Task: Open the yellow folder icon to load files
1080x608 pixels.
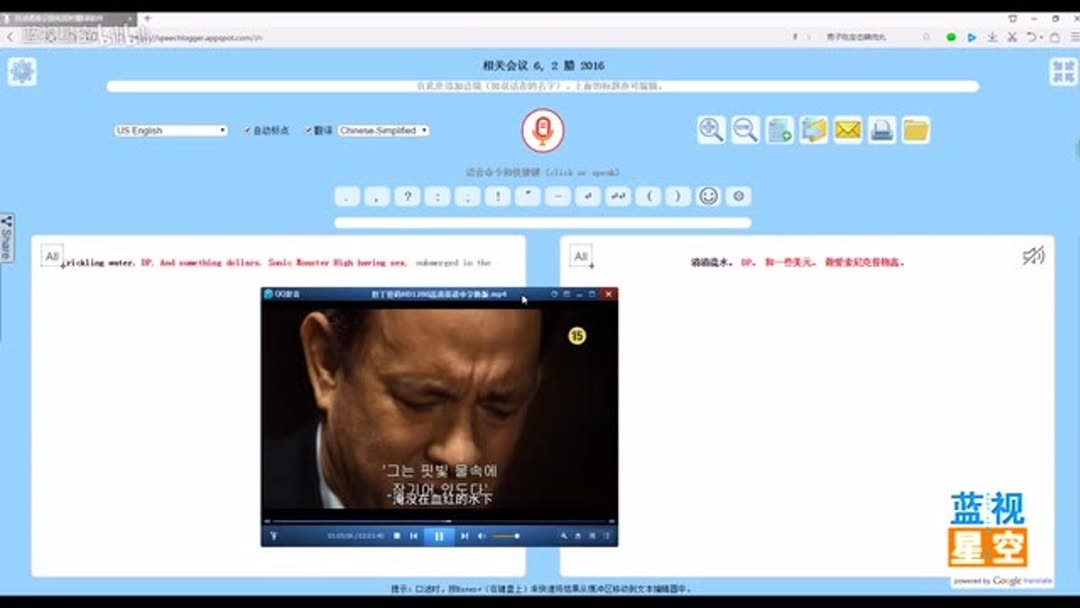Action: tap(914, 130)
